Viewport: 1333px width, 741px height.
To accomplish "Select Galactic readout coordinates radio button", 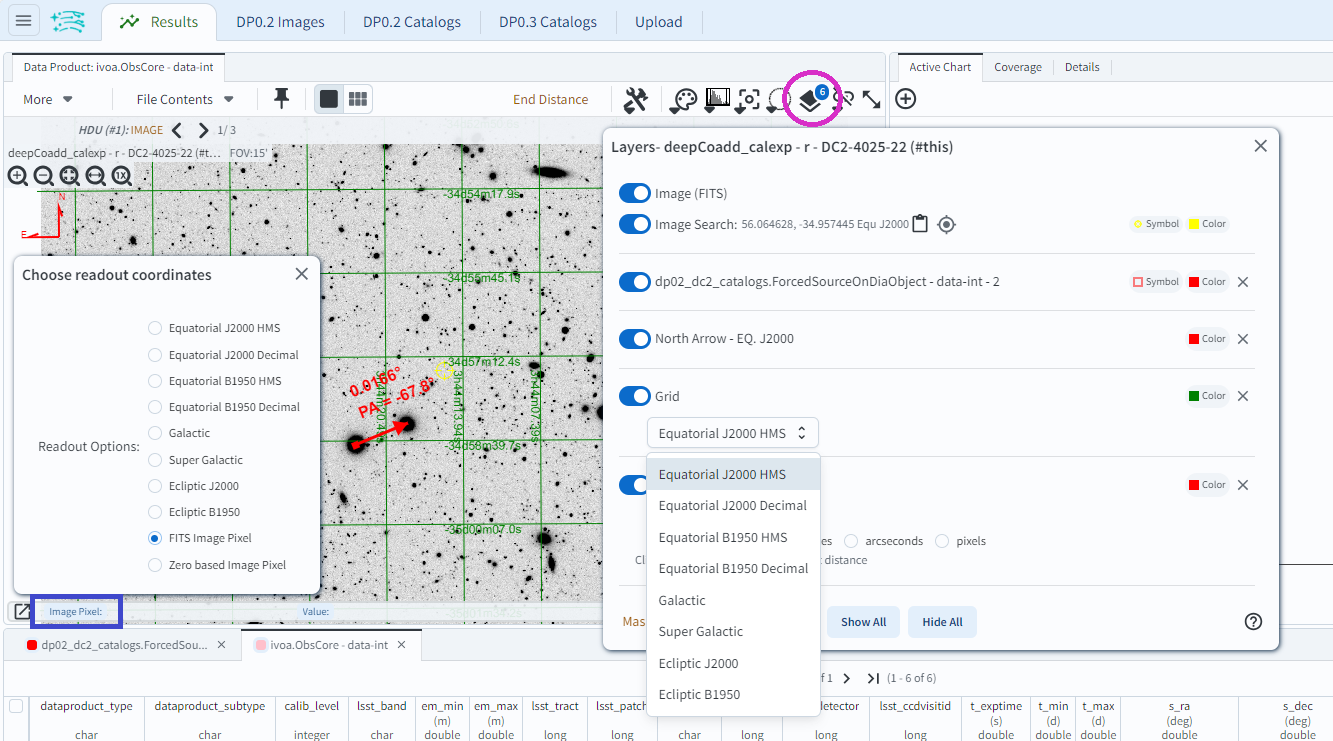I will coord(155,433).
